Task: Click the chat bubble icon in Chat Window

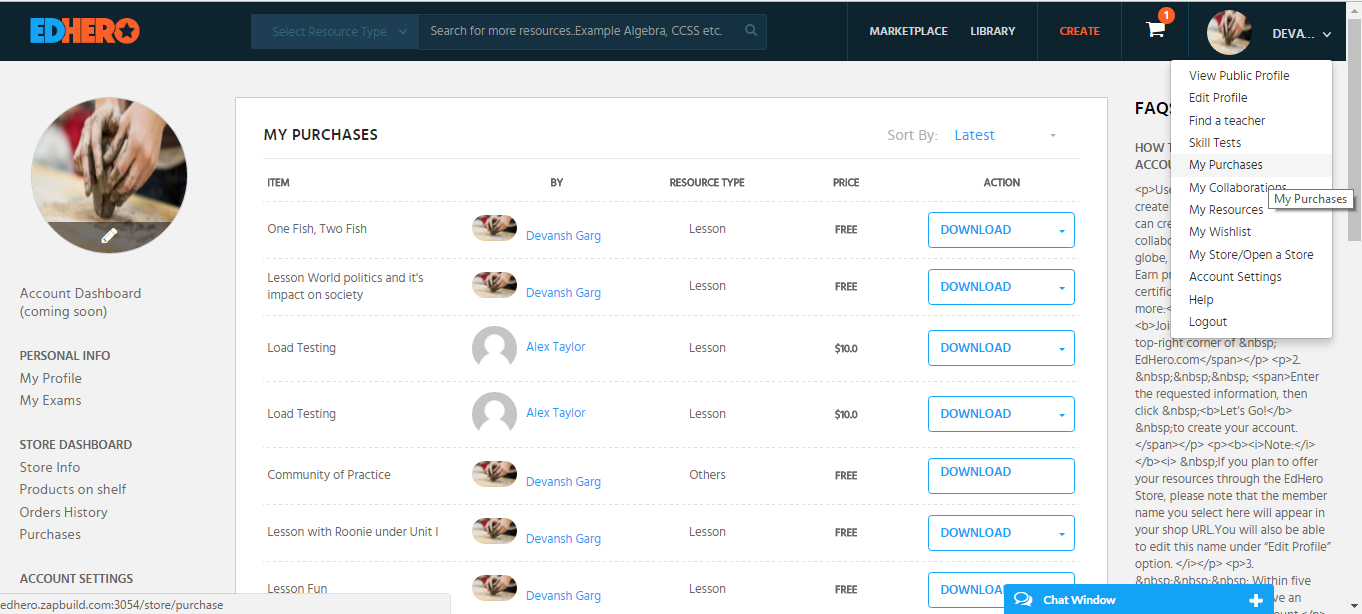Action: tap(1023, 600)
